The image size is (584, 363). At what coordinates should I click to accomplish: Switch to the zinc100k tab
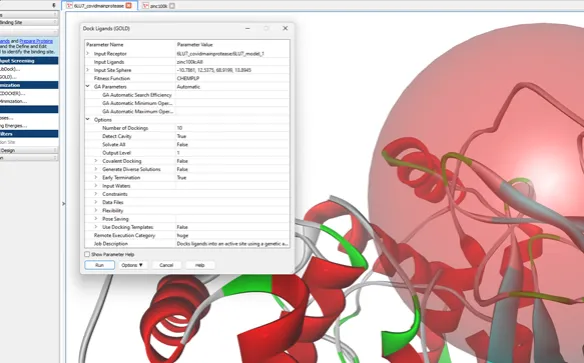[159, 6]
